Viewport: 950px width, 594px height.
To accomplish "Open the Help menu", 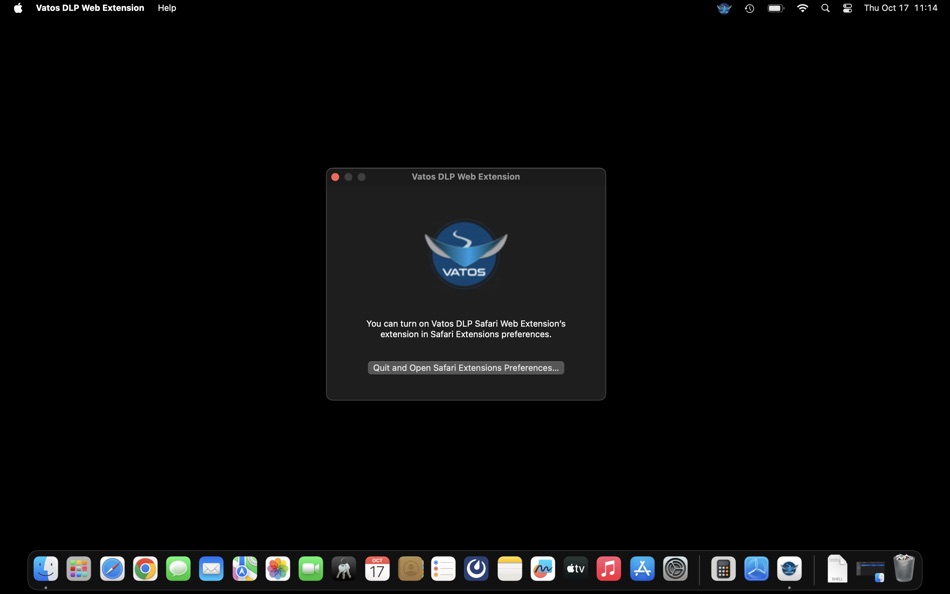I will [167, 8].
